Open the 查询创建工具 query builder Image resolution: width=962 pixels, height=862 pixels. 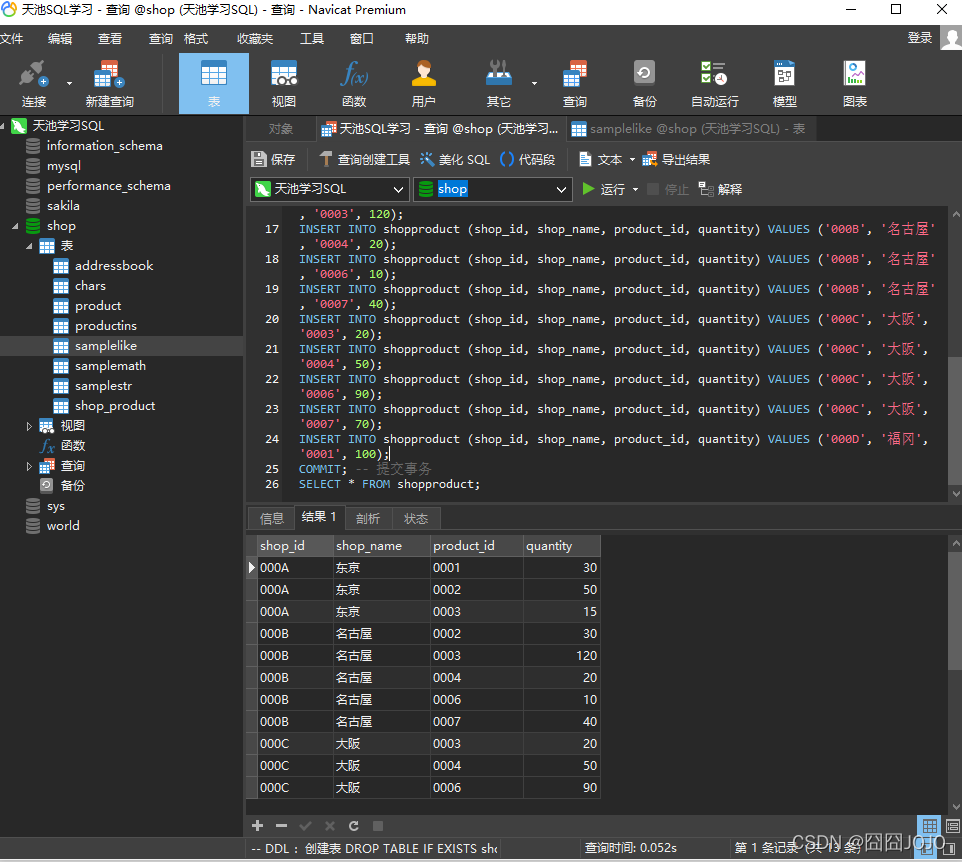[364, 160]
